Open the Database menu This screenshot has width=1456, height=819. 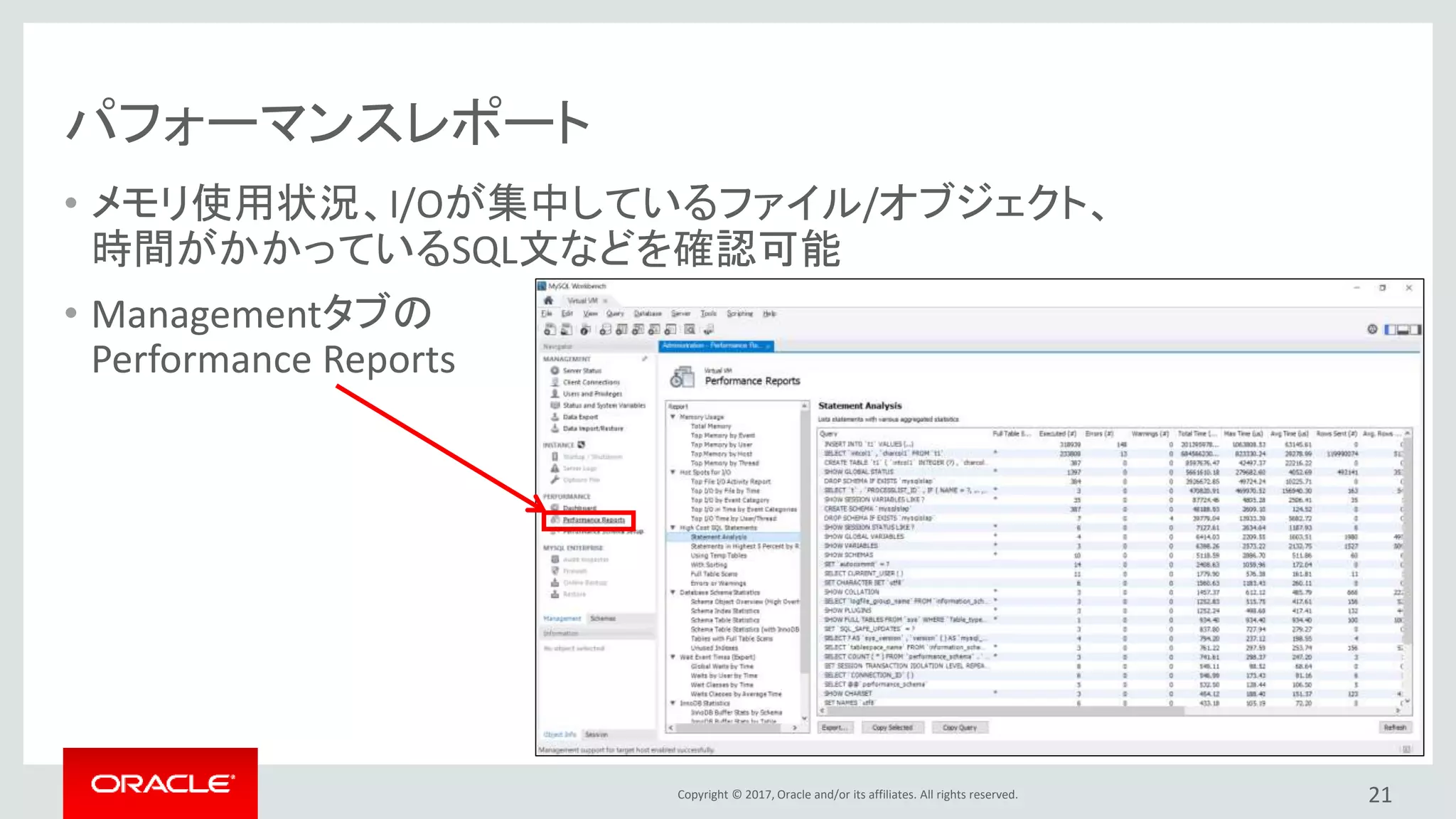pos(647,314)
